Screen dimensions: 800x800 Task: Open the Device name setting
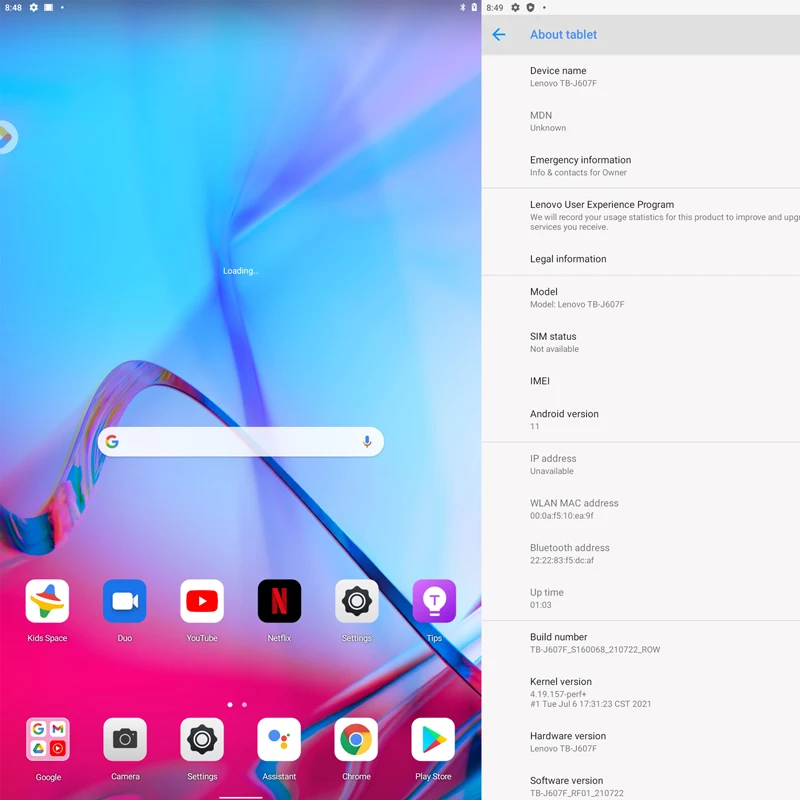point(640,77)
